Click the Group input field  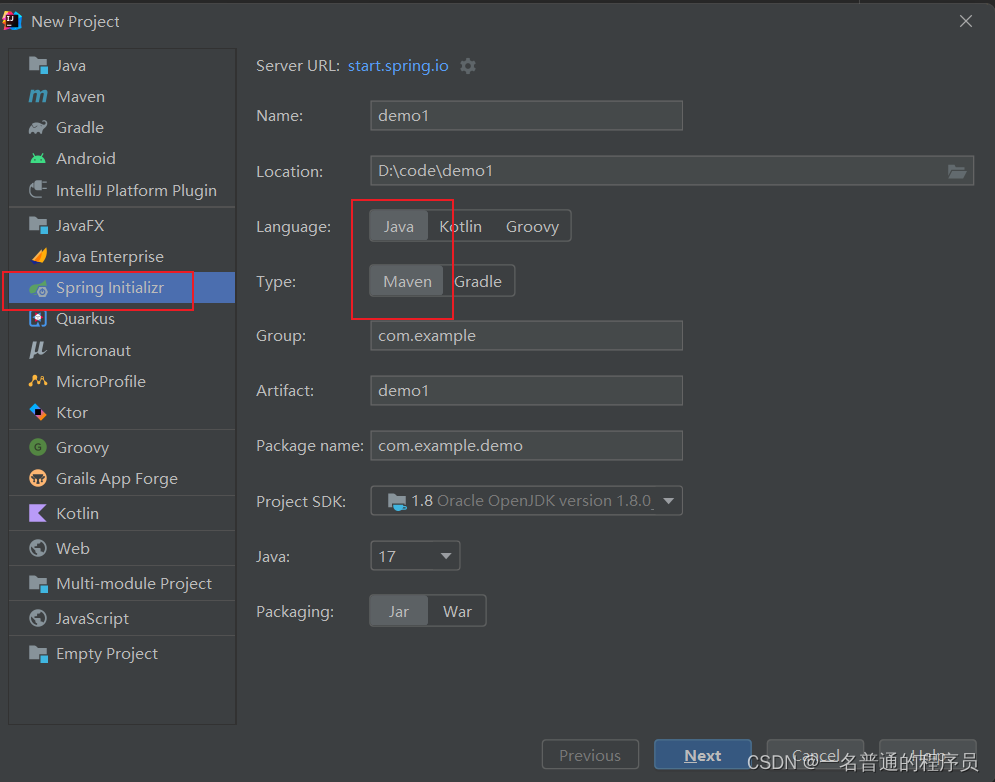click(x=526, y=335)
